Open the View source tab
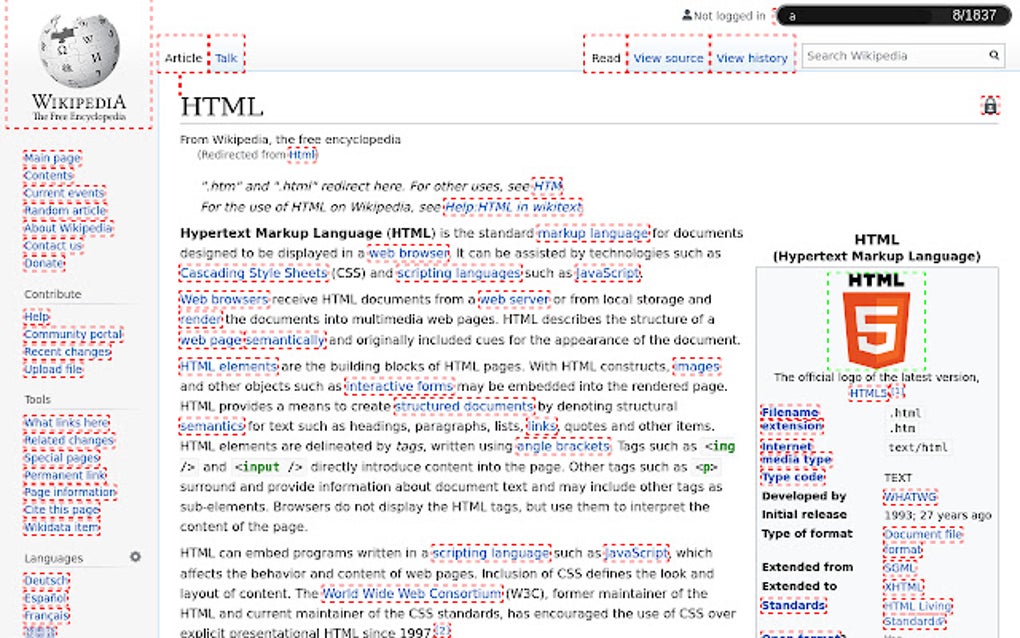1020x638 pixels. click(x=667, y=58)
